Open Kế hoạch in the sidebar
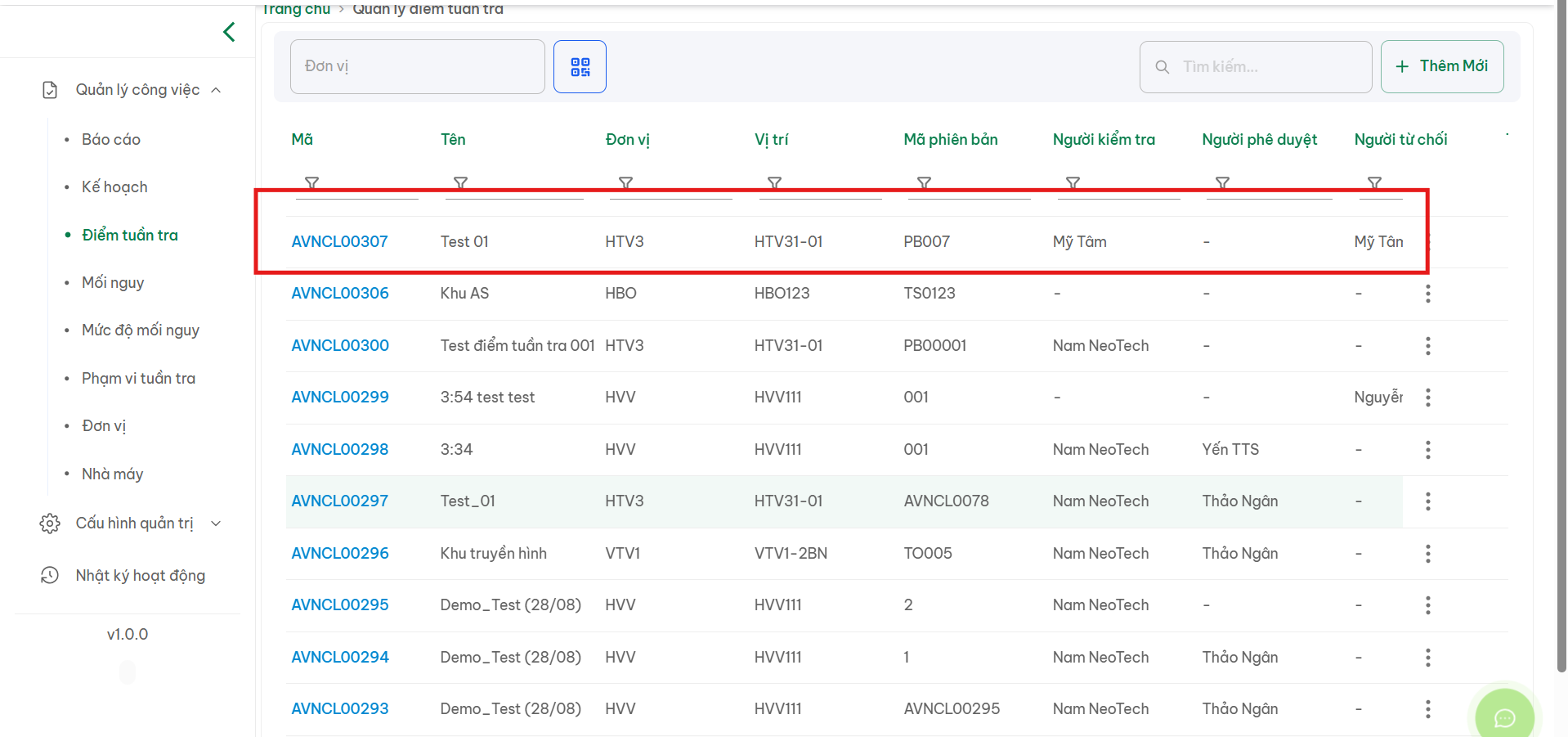 114,187
